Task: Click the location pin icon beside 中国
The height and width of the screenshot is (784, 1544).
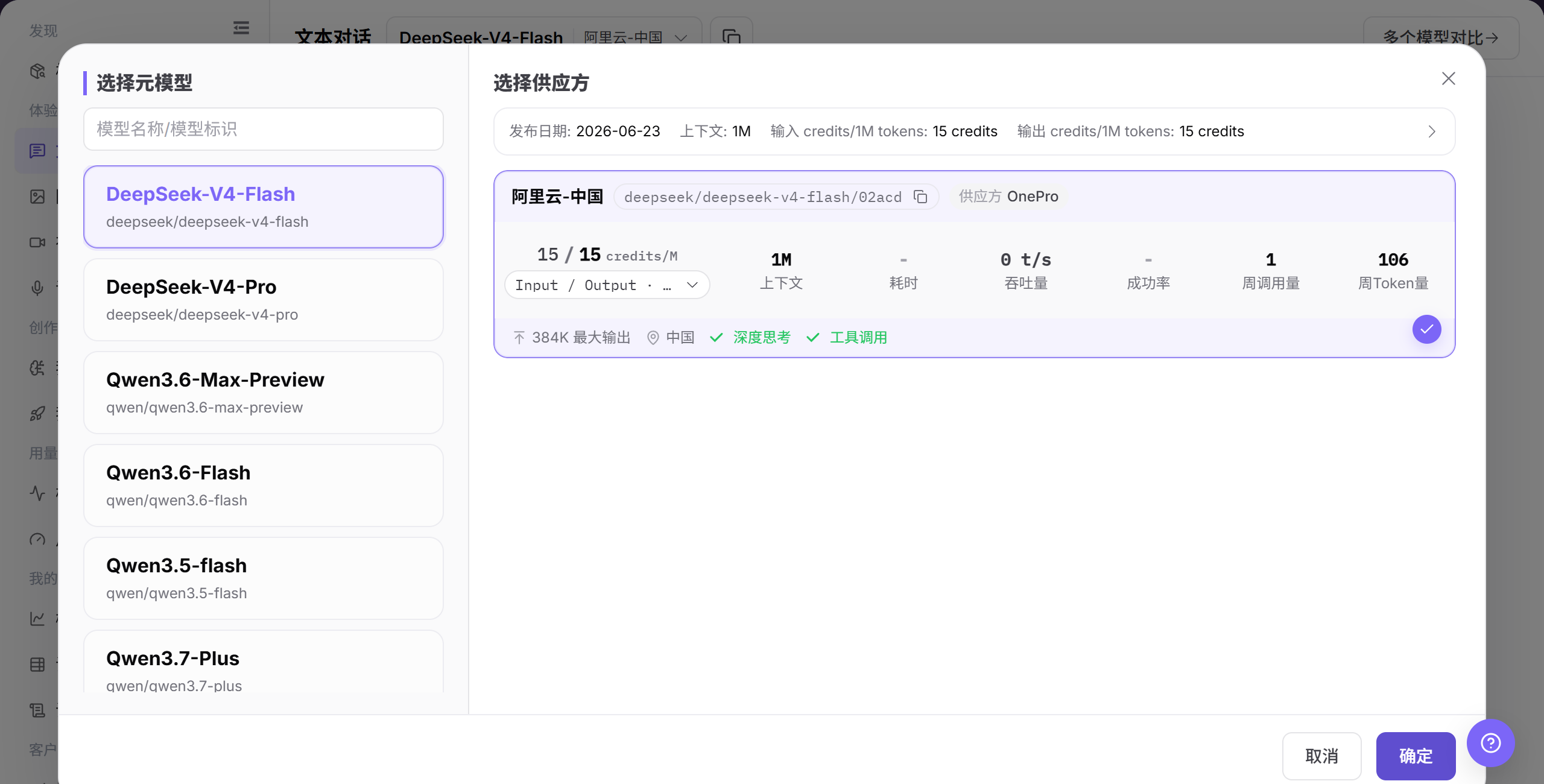Action: [653, 338]
